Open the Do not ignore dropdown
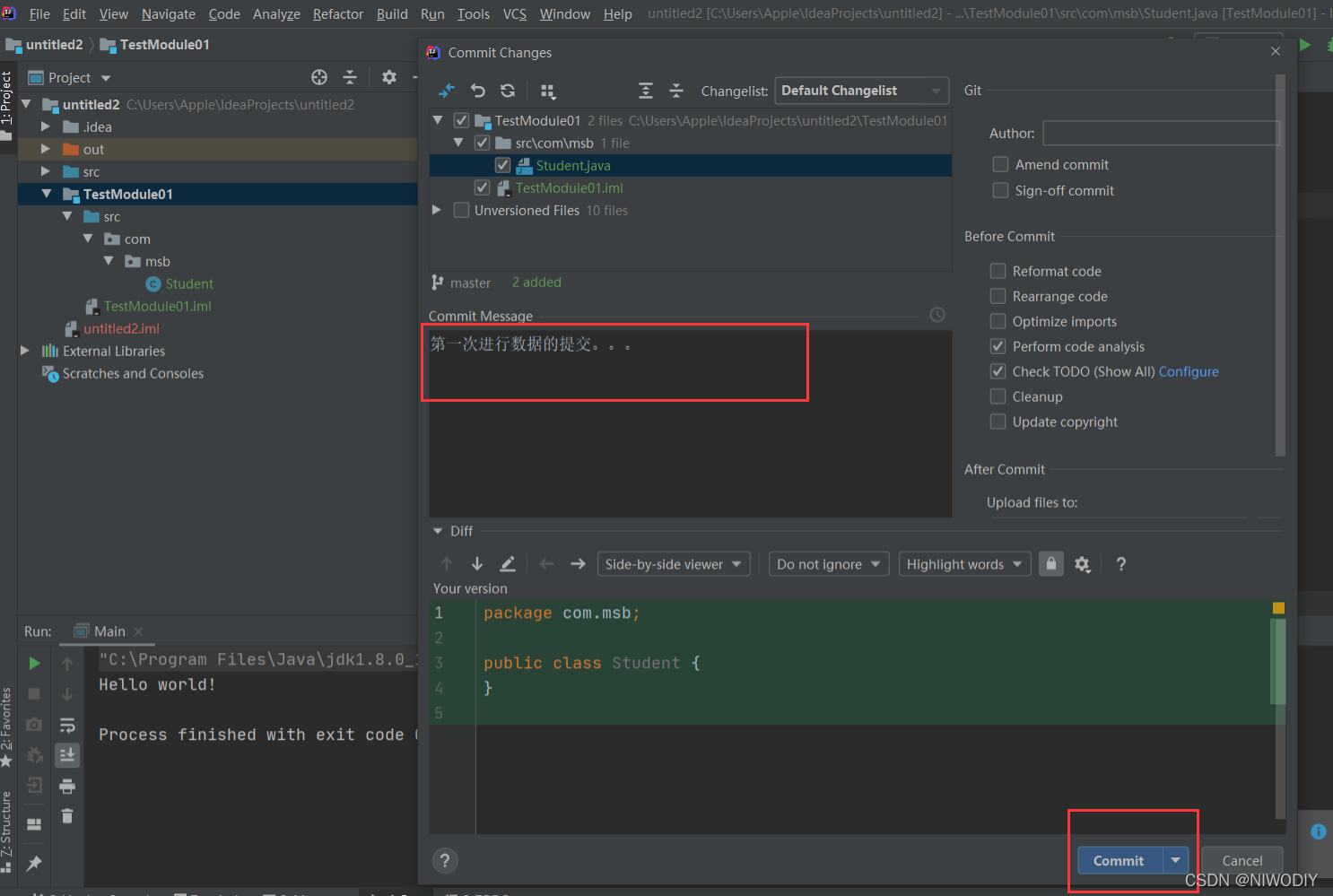Viewport: 1333px width, 896px height. 829,564
